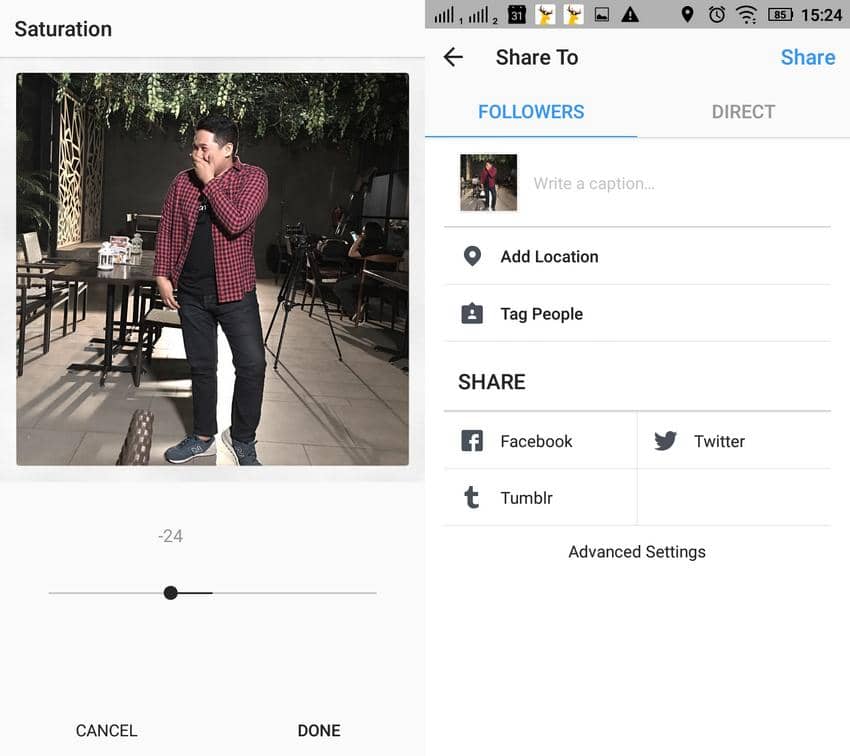Click the Add Location pin icon

coord(472,256)
